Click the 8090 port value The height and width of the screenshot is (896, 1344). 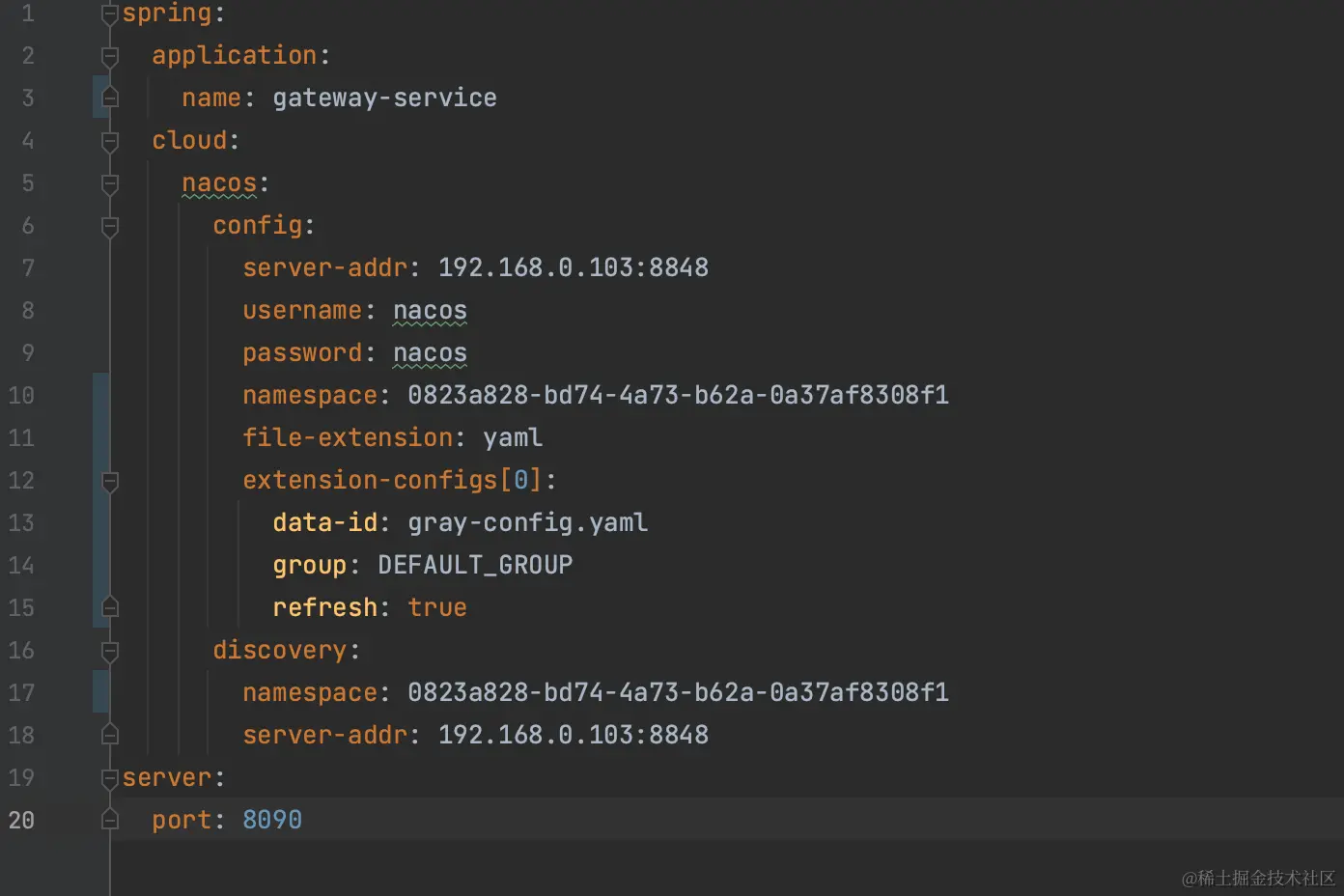272,821
